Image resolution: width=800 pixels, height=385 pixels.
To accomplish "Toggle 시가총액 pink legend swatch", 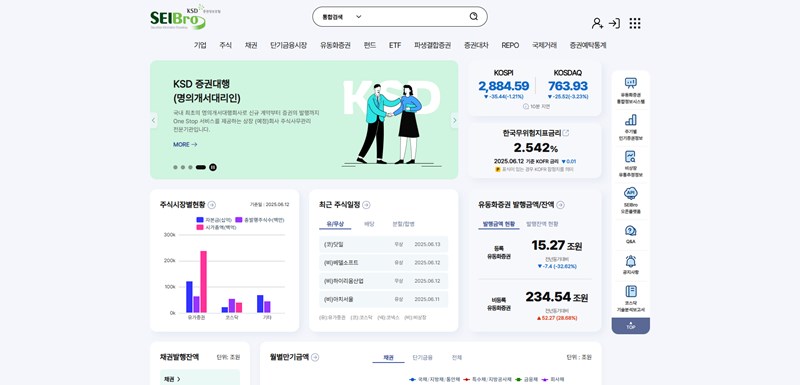I will pyautogui.click(x=200, y=227).
